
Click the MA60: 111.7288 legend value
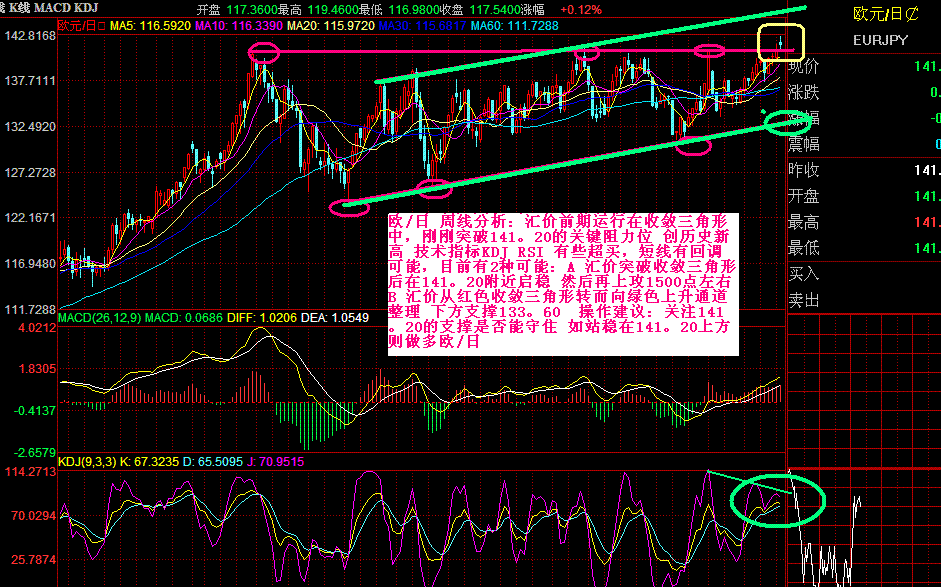tap(514, 26)
